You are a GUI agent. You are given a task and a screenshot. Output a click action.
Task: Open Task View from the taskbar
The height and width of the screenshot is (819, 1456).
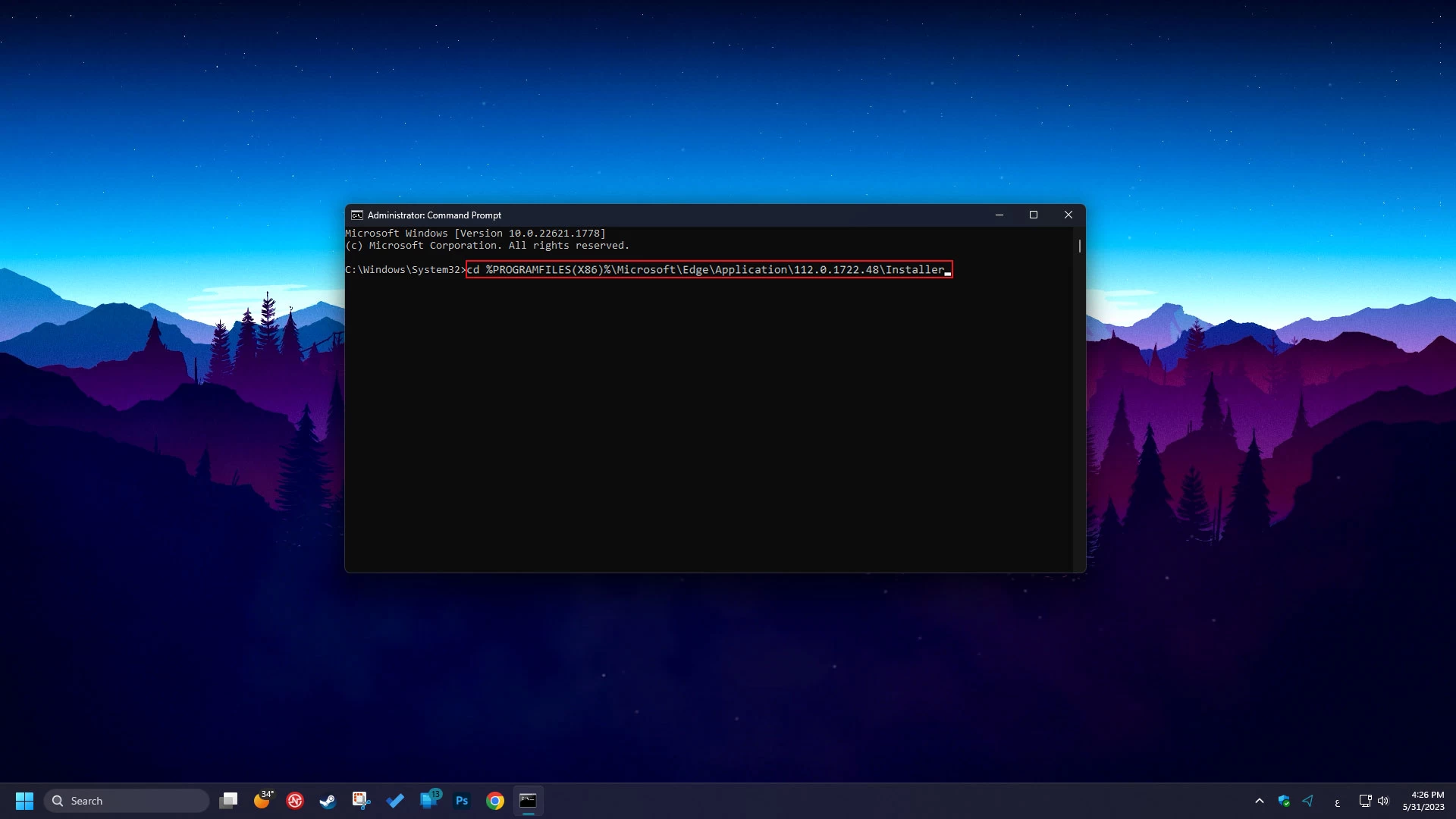click(x=228, y=801)
